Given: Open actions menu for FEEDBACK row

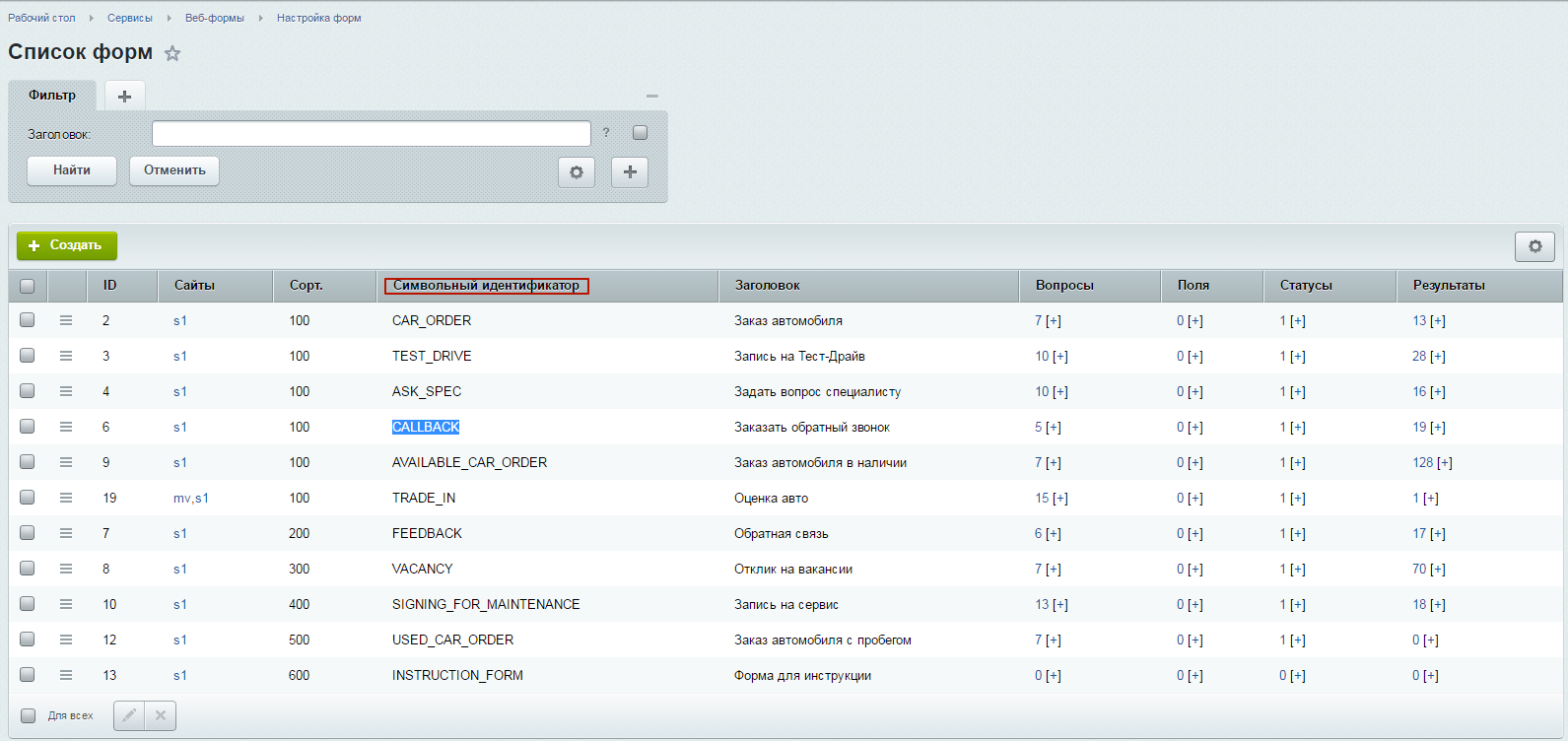Looking at the screenshot, I should (66, 533).
